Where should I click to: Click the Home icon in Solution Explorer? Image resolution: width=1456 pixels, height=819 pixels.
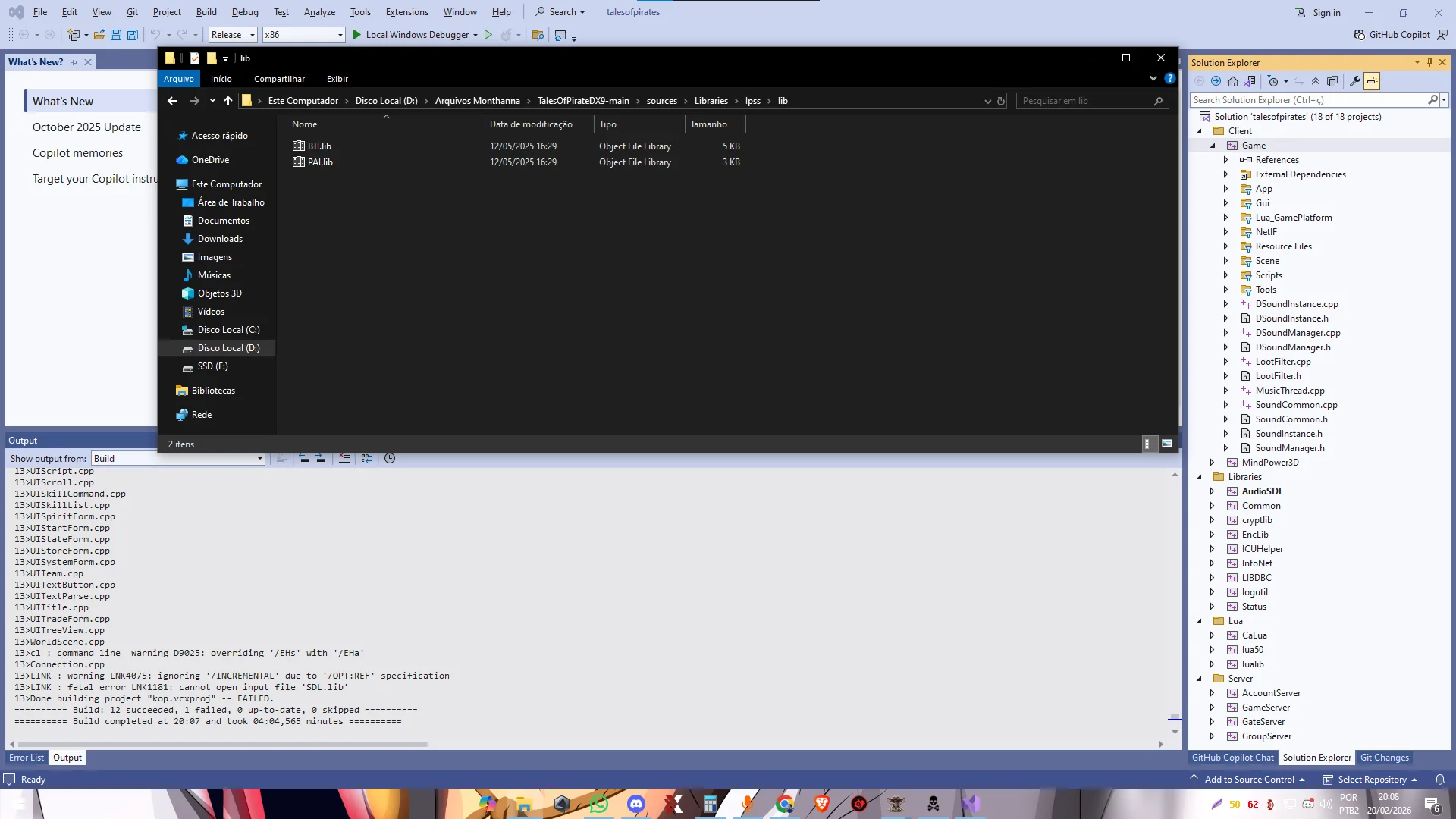(1233, 81)
